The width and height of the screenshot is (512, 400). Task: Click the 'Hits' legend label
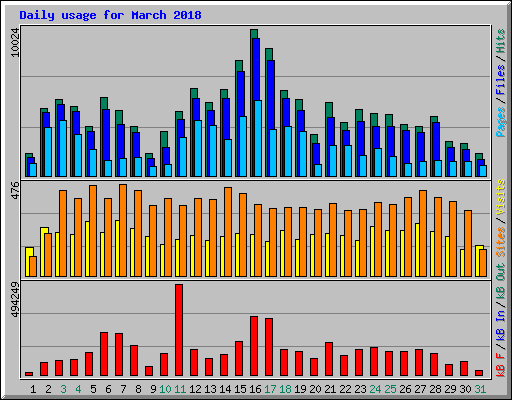coord(501,41)
